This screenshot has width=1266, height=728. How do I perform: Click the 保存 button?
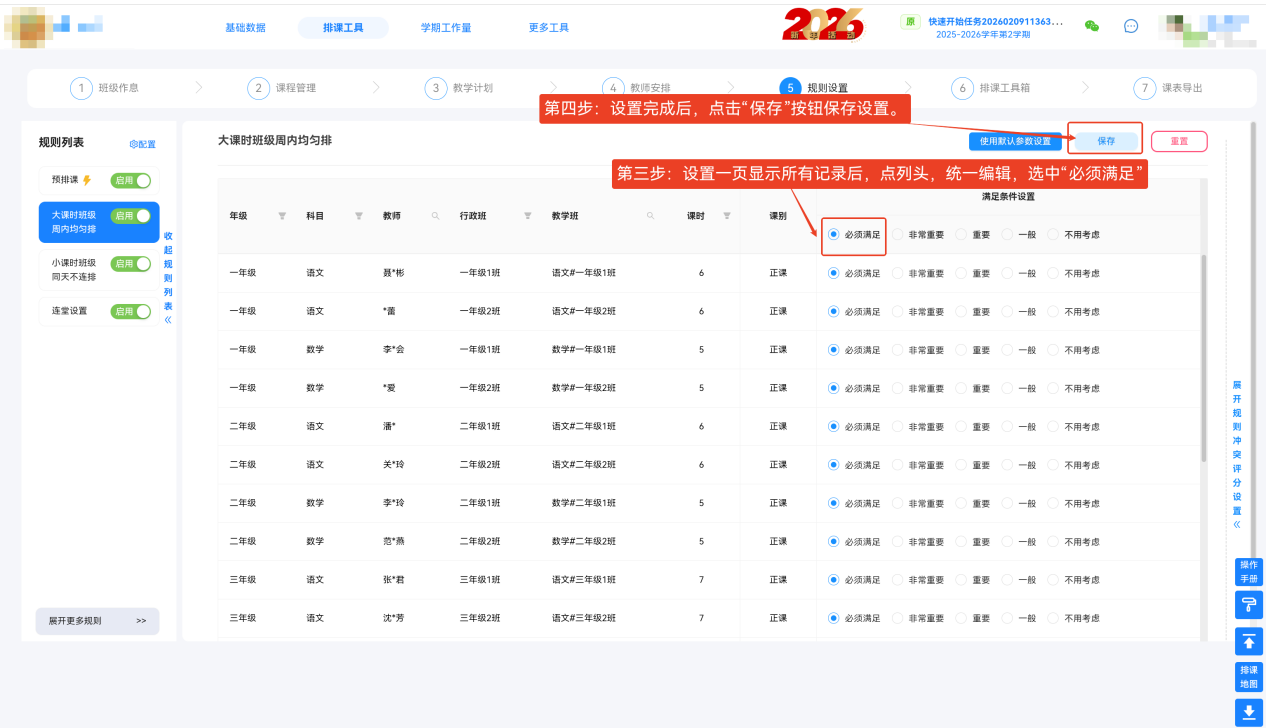pyautogui.click(x=1106, y=141)
